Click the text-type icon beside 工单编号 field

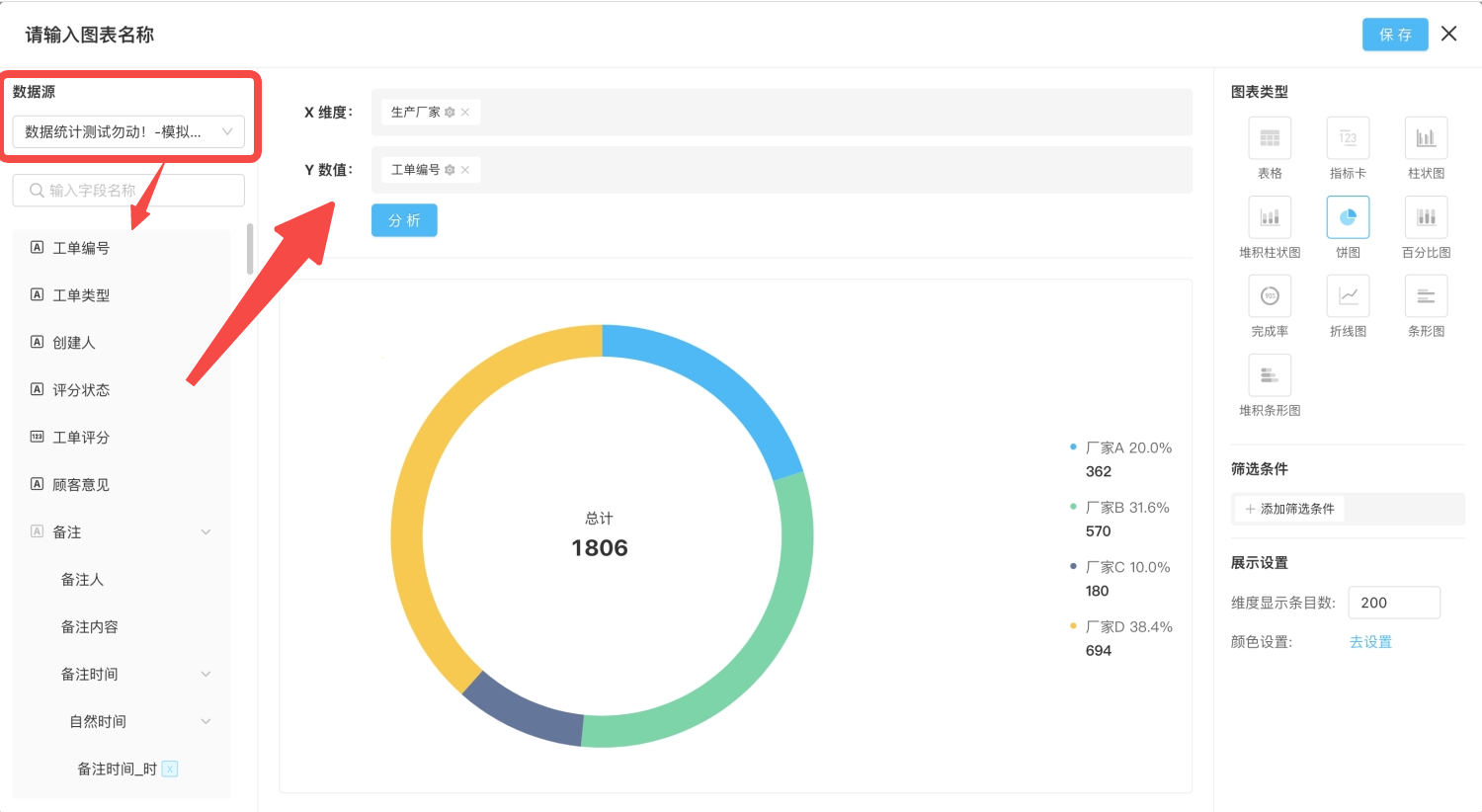point(37,247)
